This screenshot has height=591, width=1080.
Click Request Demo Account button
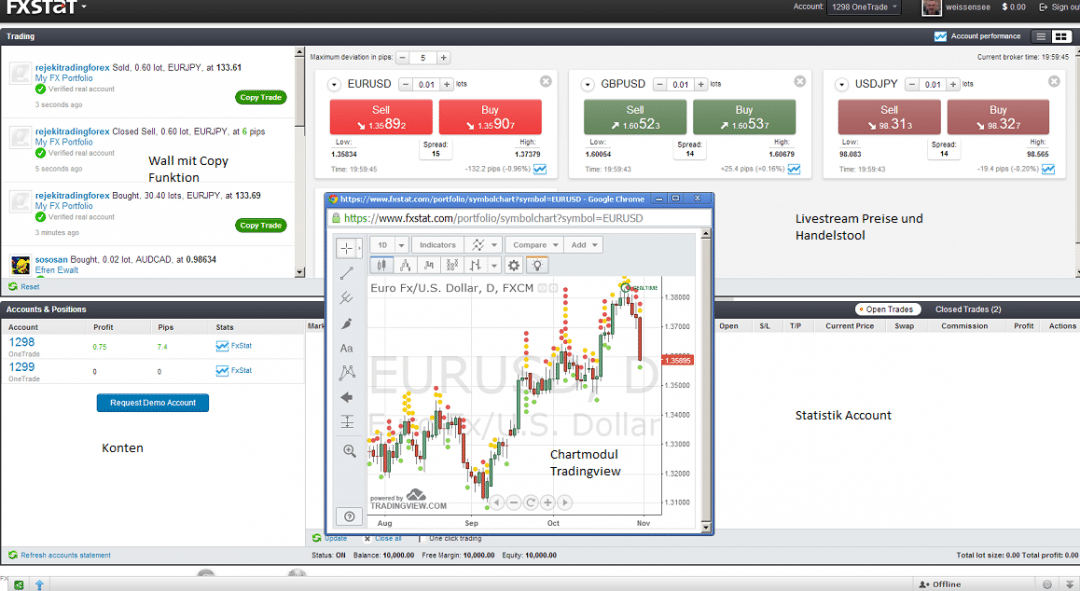tap(153, 402)
